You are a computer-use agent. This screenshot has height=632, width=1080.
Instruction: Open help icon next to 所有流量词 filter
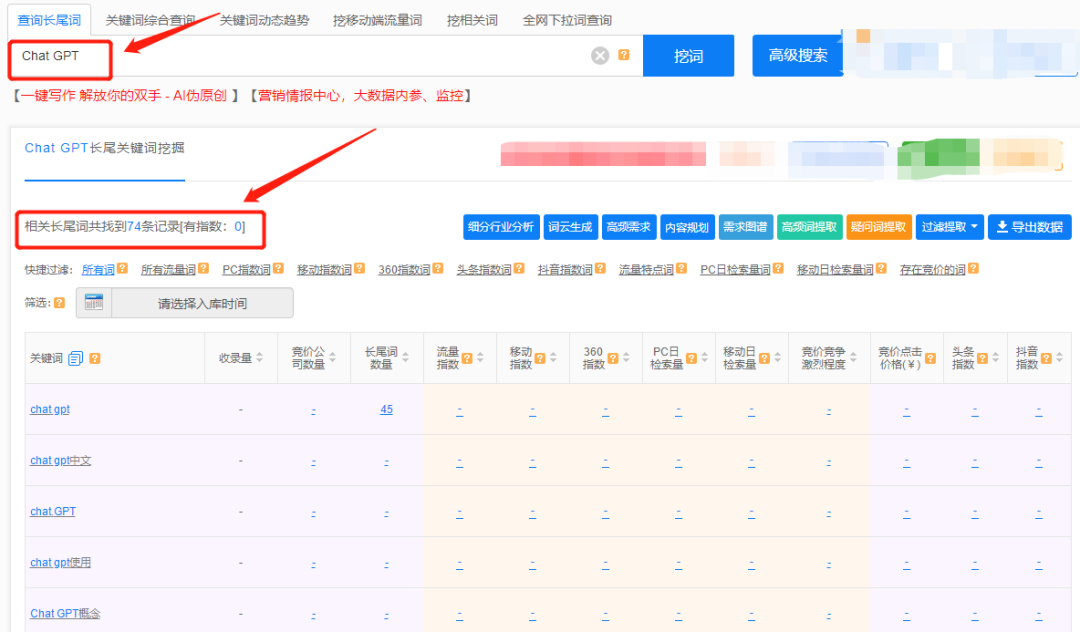[x=203, y=268]
